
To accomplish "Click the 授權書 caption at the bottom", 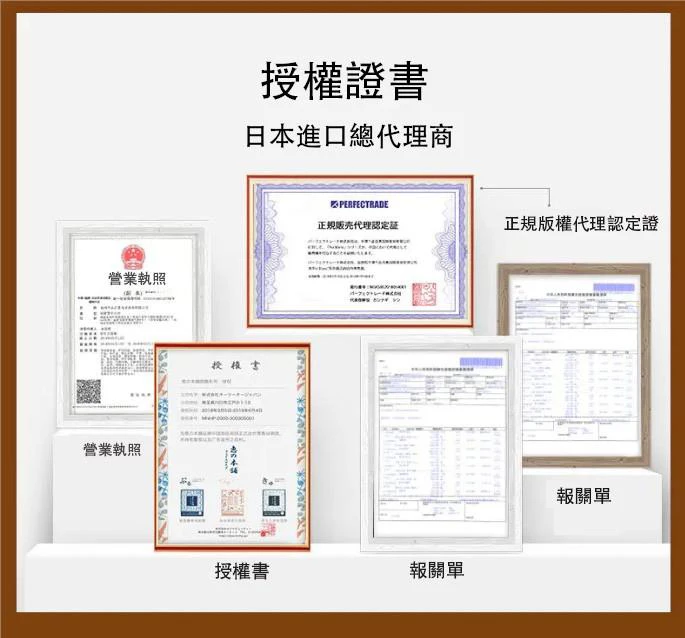I will pyautogui.click(x=241, y=571).
